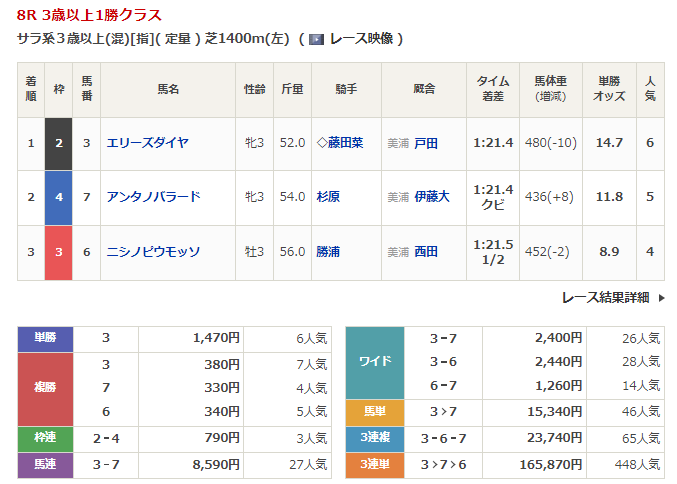Image resolution: width=677 pixels, height=484 pixels.
Task: Click the 単勝 payout label
Action: coord(45,338)
